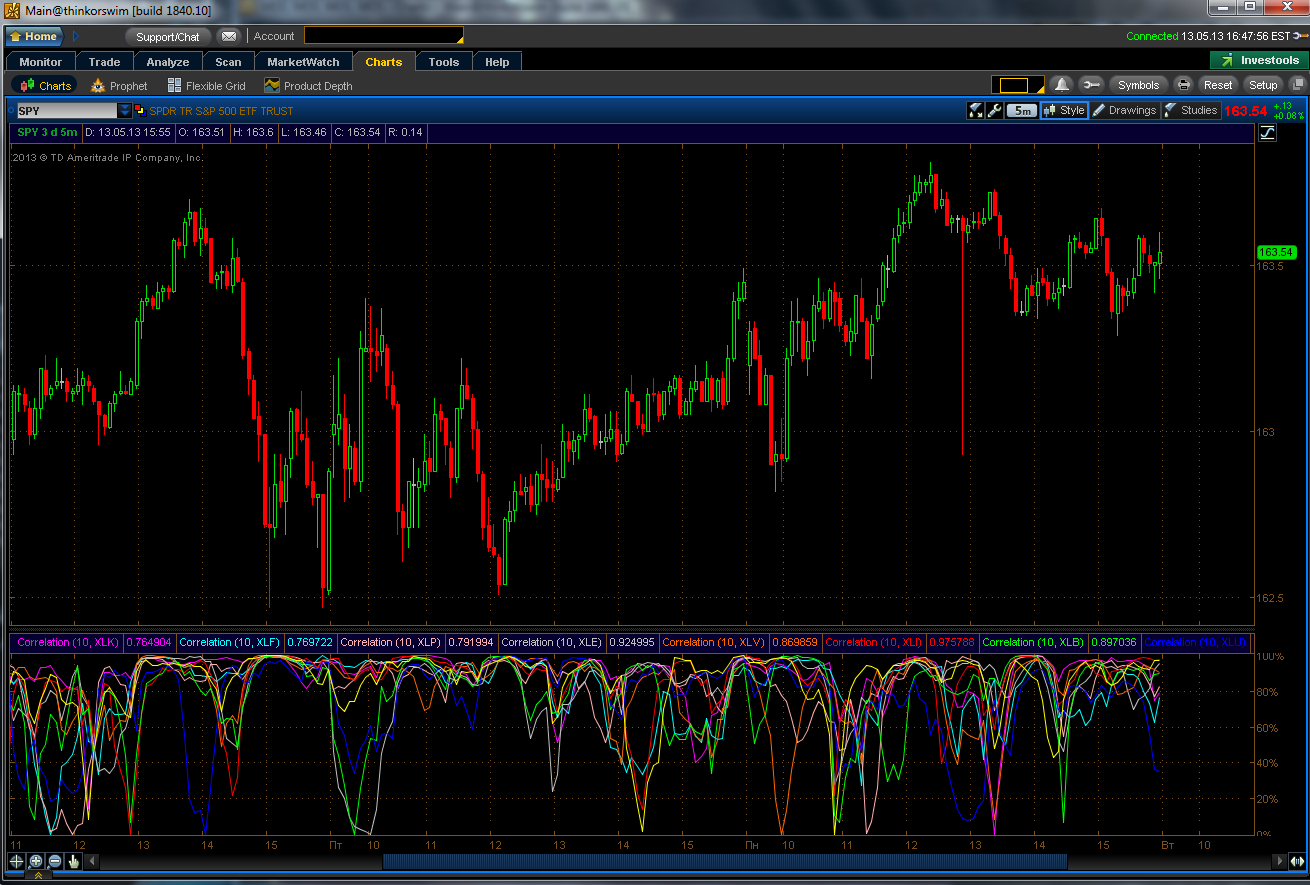The height and width of the screenshot is (885, 1310).
Task: Open the 5m timeframe selector
Action: 1021,111
